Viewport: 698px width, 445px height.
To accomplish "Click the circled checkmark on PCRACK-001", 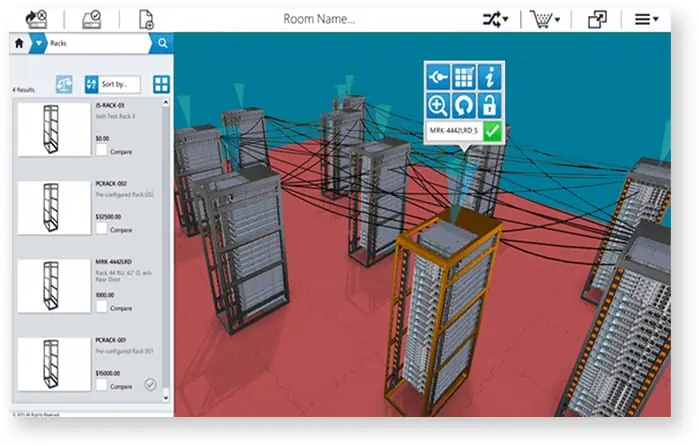I will coord(150,384).
